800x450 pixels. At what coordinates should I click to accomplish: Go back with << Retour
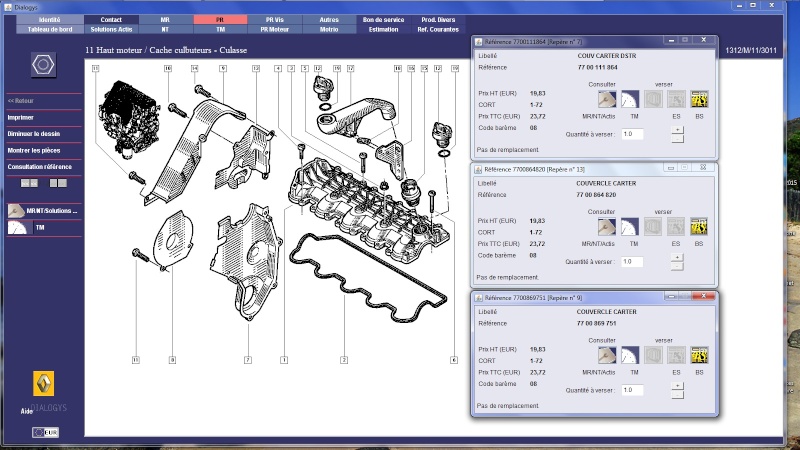click(20, 101)
